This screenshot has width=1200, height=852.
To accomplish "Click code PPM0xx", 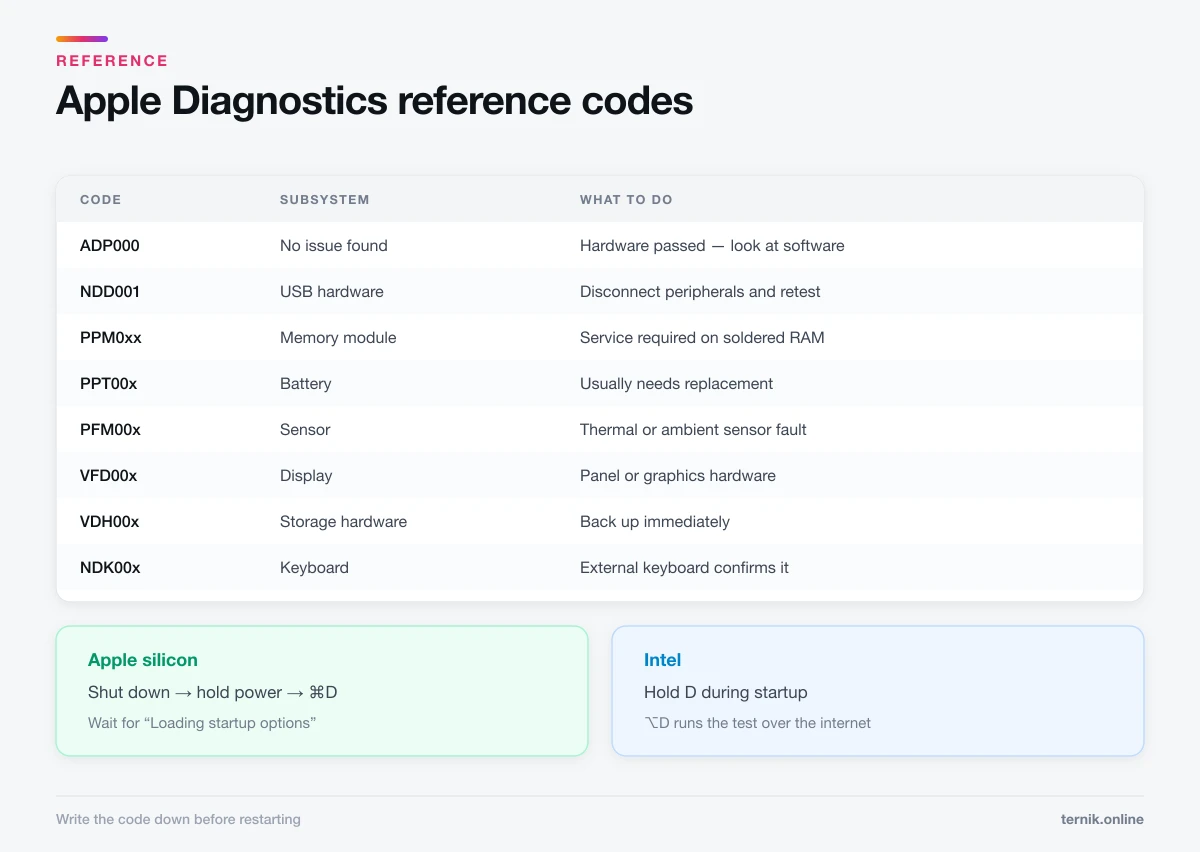I will click(x=111, y=338).
